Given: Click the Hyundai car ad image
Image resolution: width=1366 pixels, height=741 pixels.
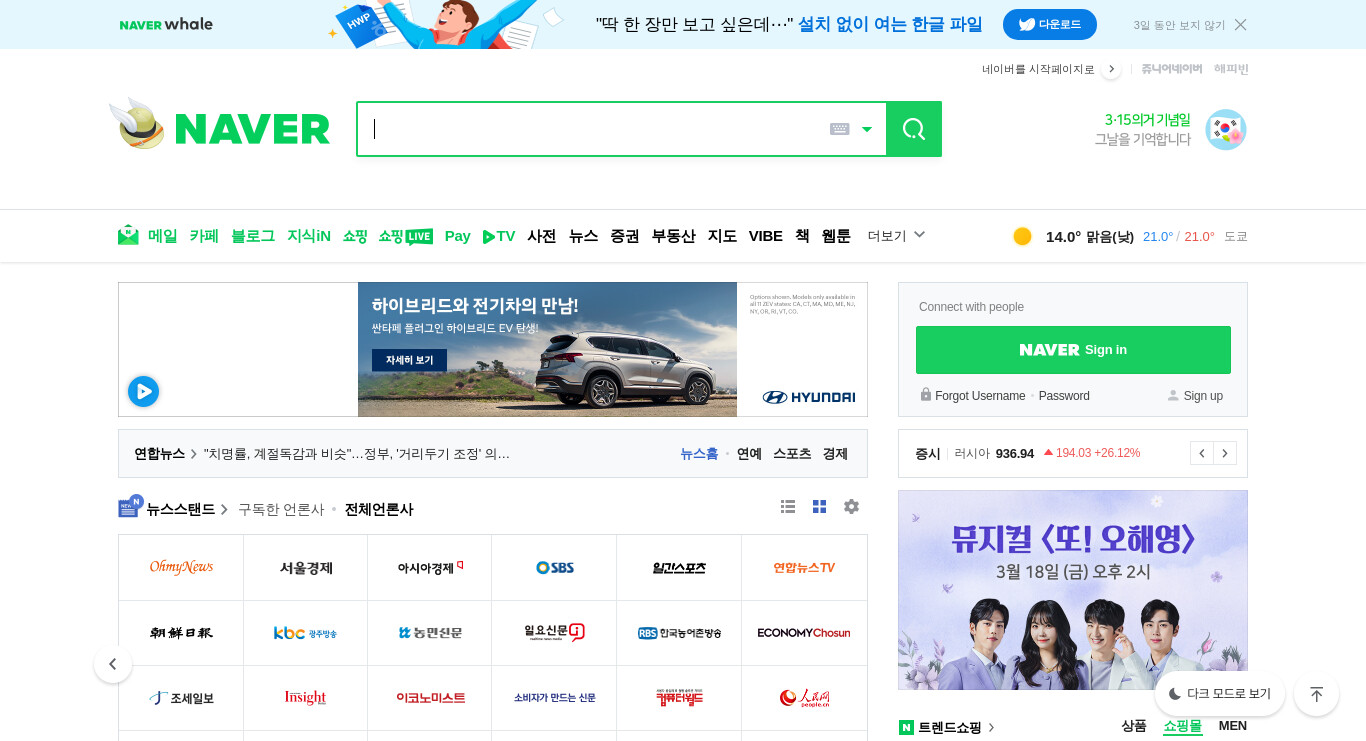Looking at the screenshot, I should [548, 349].
